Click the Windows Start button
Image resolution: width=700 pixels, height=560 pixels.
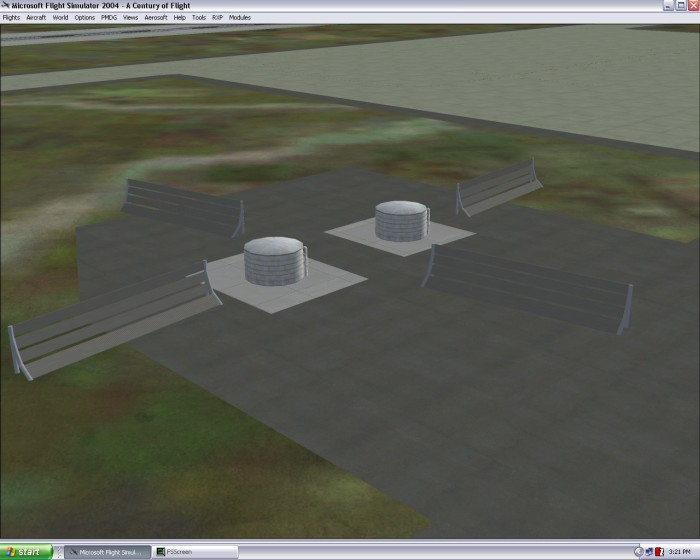27,552
